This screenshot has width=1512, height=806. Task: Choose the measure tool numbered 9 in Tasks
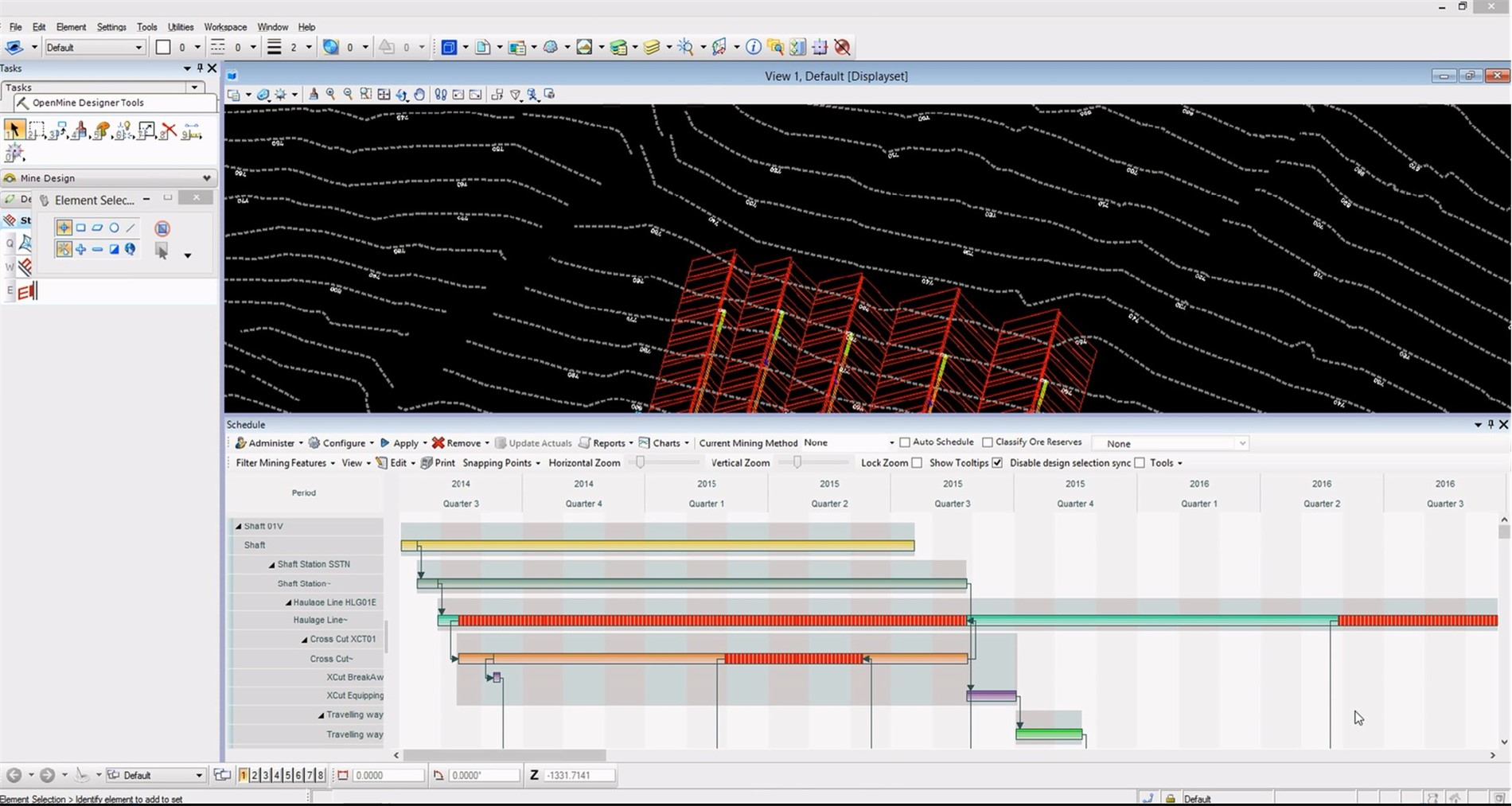191,130
